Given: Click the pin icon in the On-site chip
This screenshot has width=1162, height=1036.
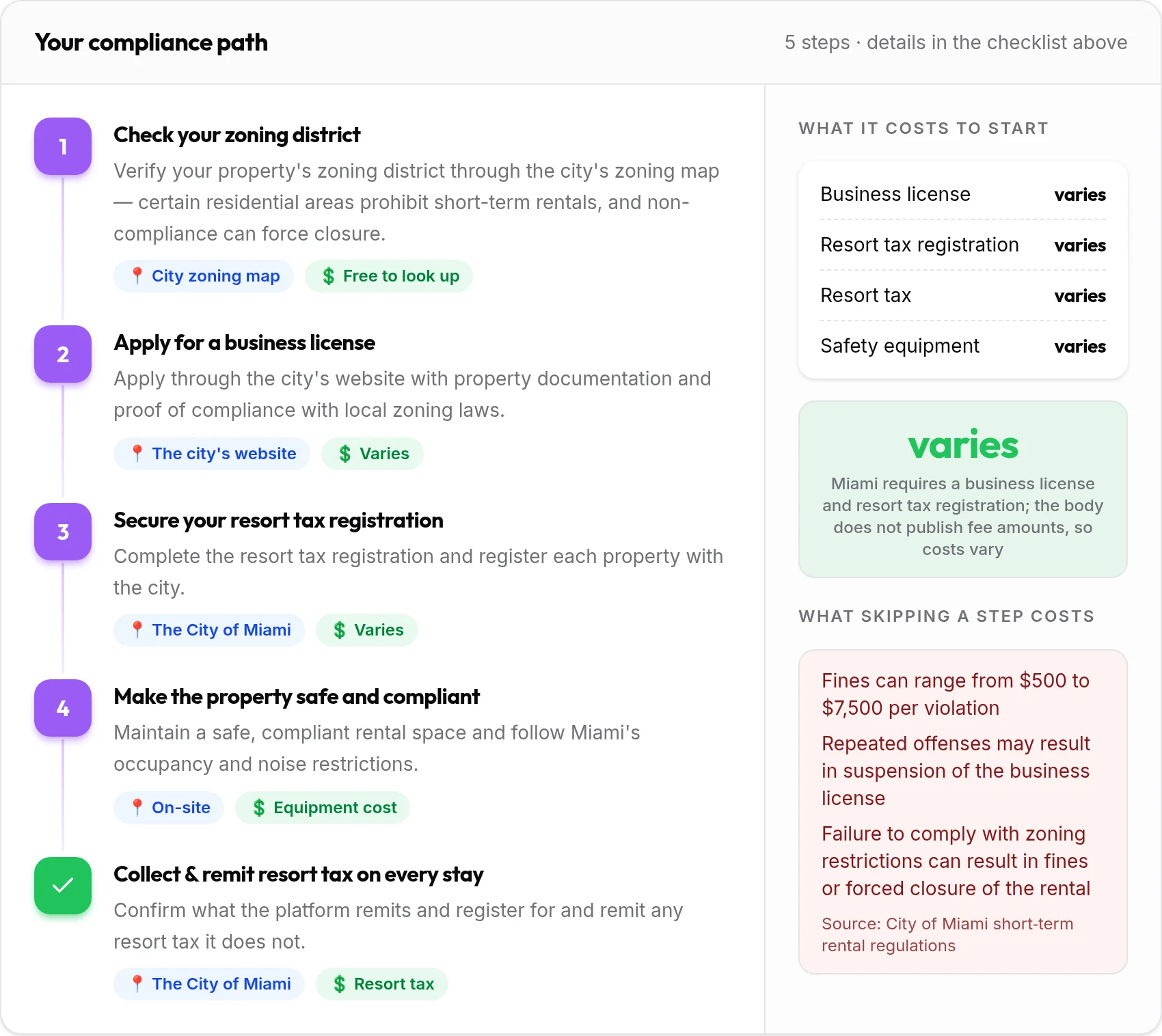Looking at the screenshot, I should [137, 808].
